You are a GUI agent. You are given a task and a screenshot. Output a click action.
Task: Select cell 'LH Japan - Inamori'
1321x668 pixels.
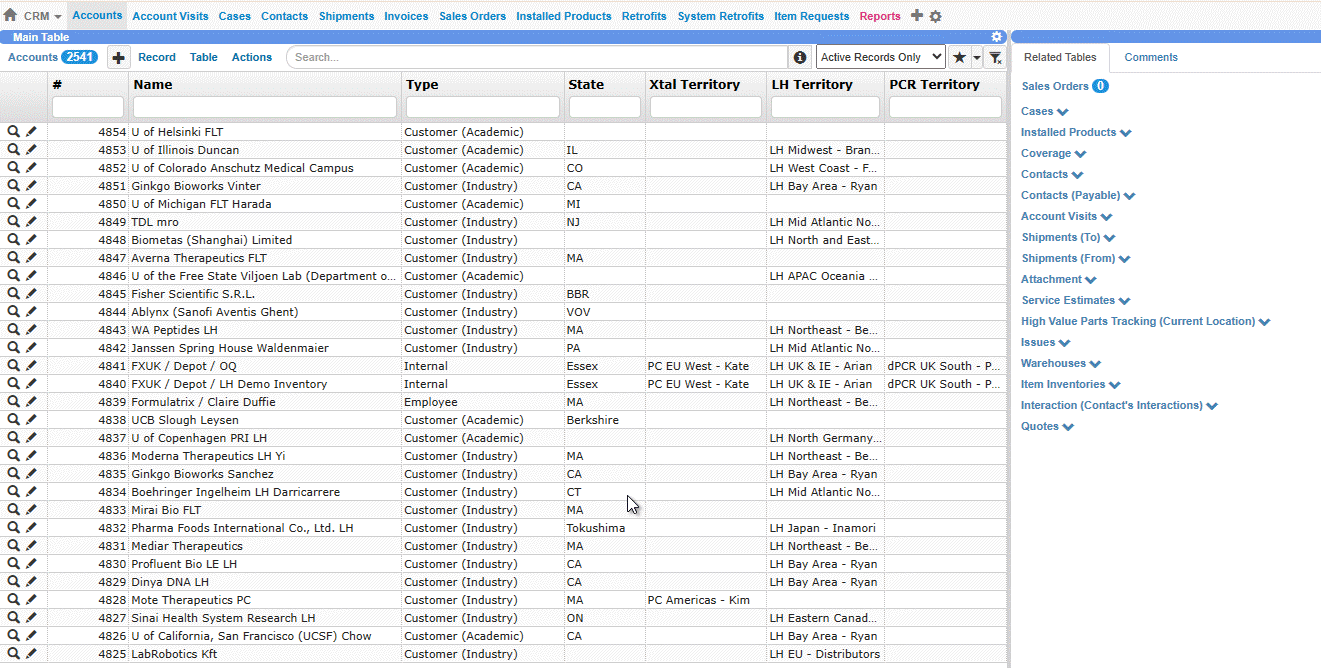[826, 528]
